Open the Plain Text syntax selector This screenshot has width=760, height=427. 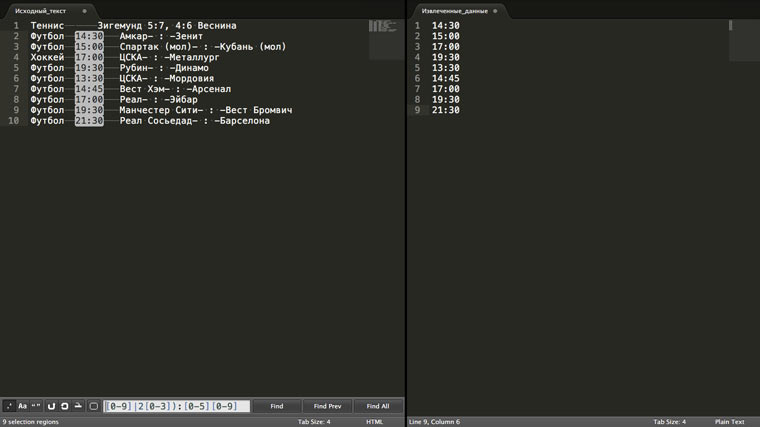point(729,422)
